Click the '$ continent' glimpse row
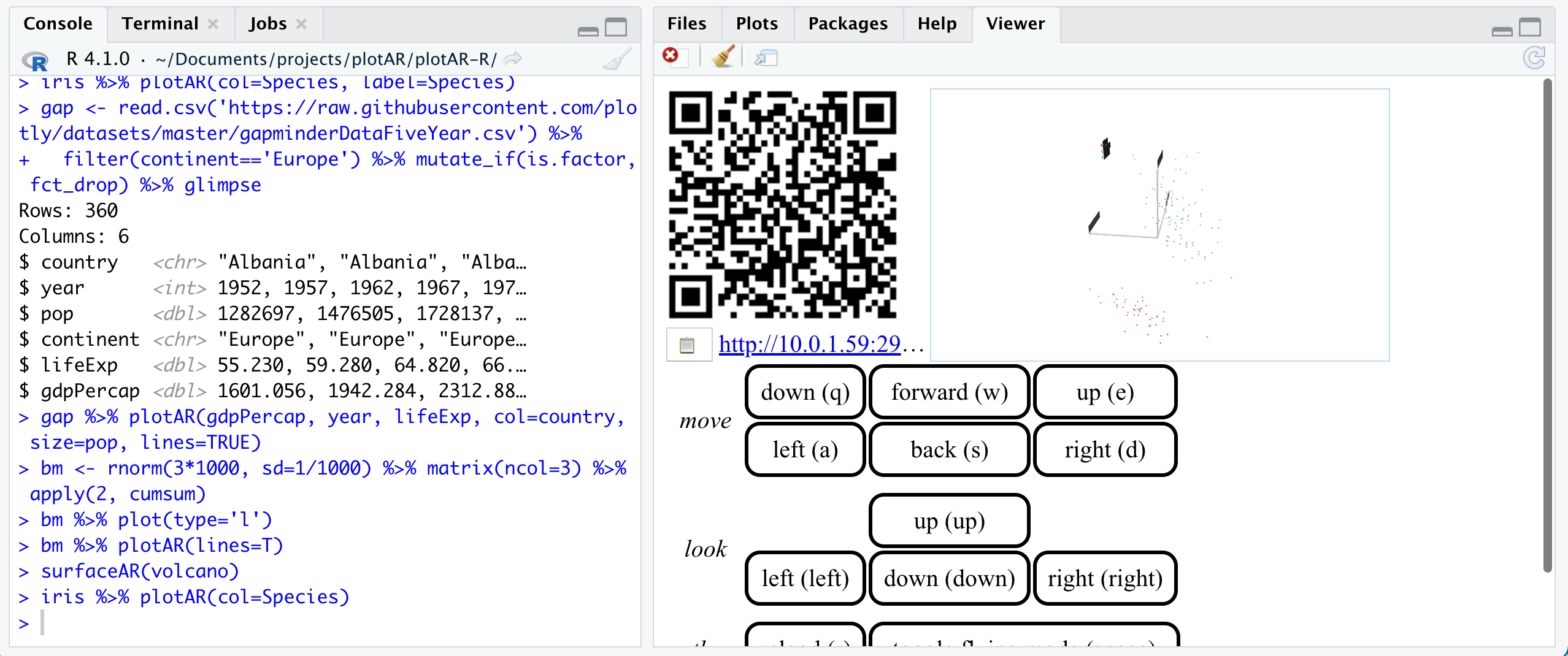 click(x=272, y=340)
